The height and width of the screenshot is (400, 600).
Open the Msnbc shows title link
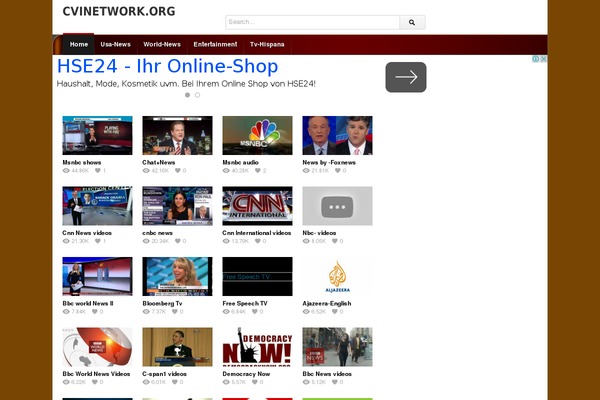pos(82,162)
